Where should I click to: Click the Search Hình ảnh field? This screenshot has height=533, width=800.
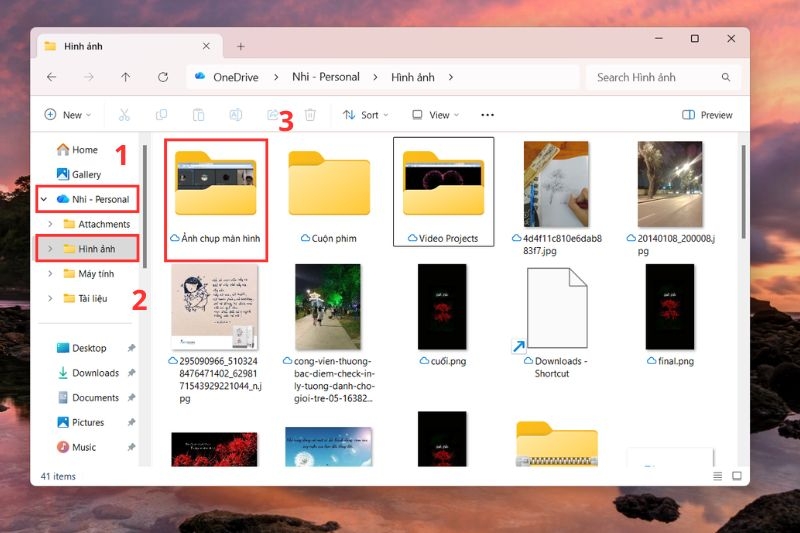point(663,77)
